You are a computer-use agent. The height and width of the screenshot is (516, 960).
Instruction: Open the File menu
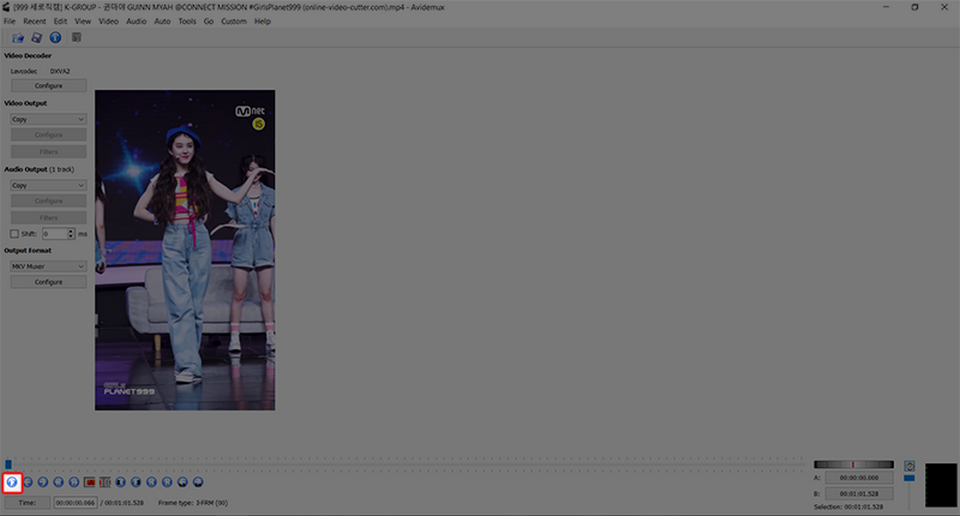point(10,21)
